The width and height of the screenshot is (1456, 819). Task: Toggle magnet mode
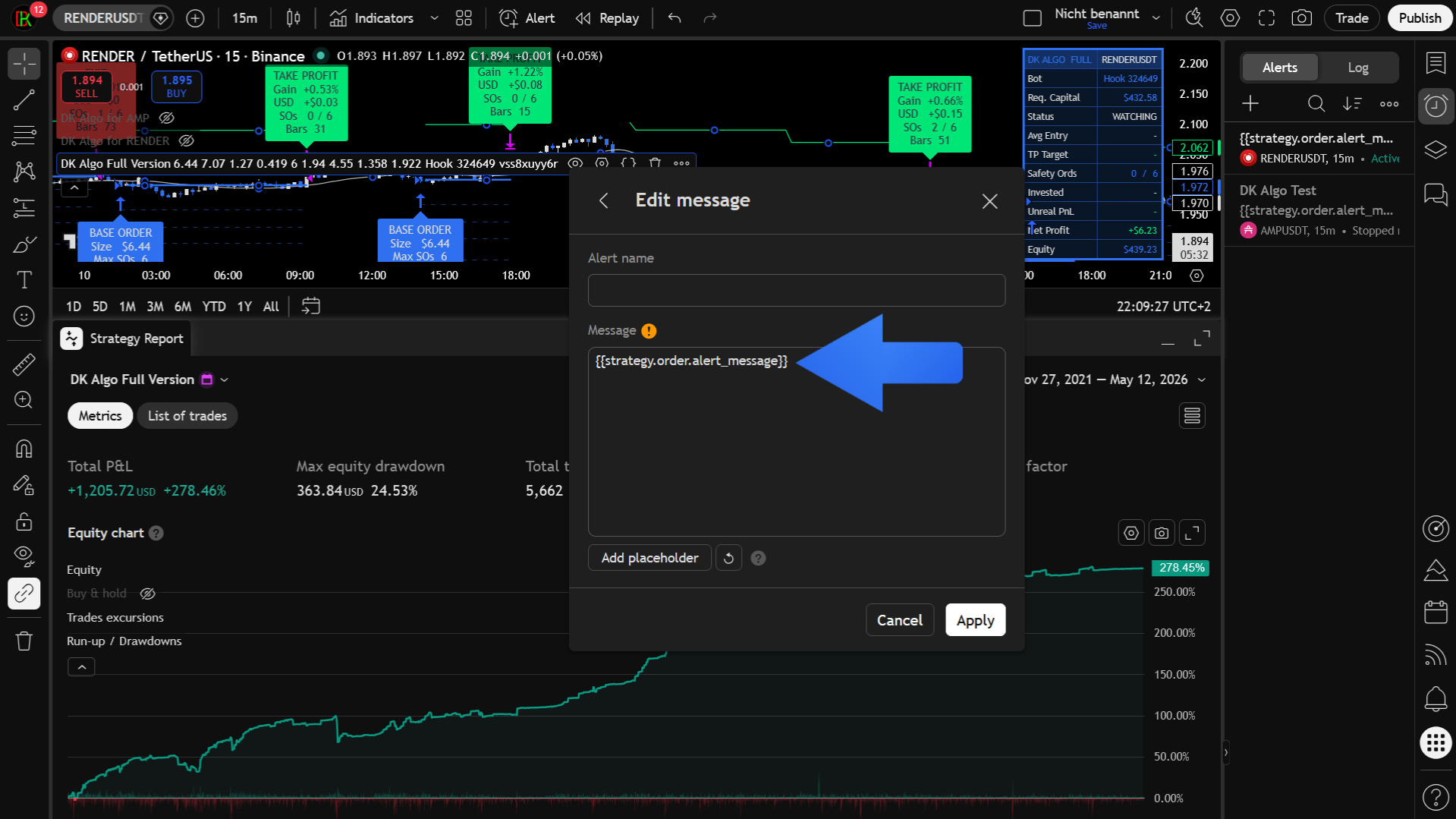coord(24,449)
